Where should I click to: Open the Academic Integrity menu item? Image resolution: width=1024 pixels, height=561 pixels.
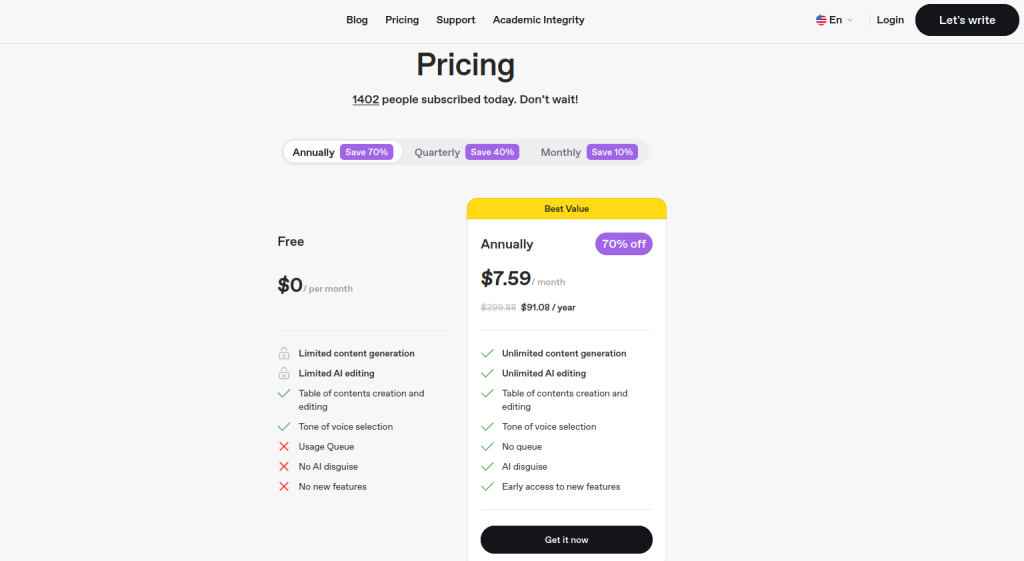pos(539,20)
